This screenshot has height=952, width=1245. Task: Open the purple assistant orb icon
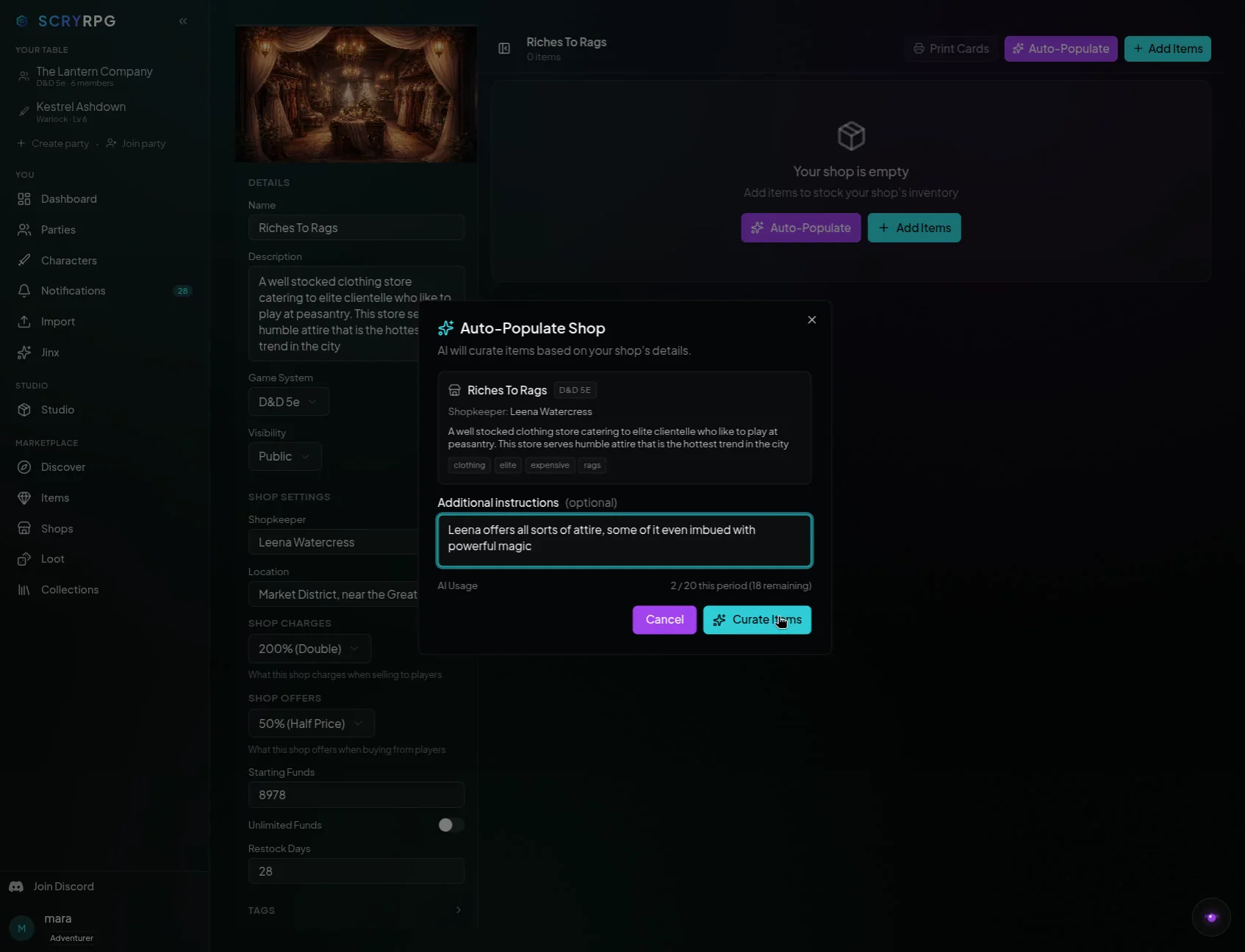(x=1211, y=917)
